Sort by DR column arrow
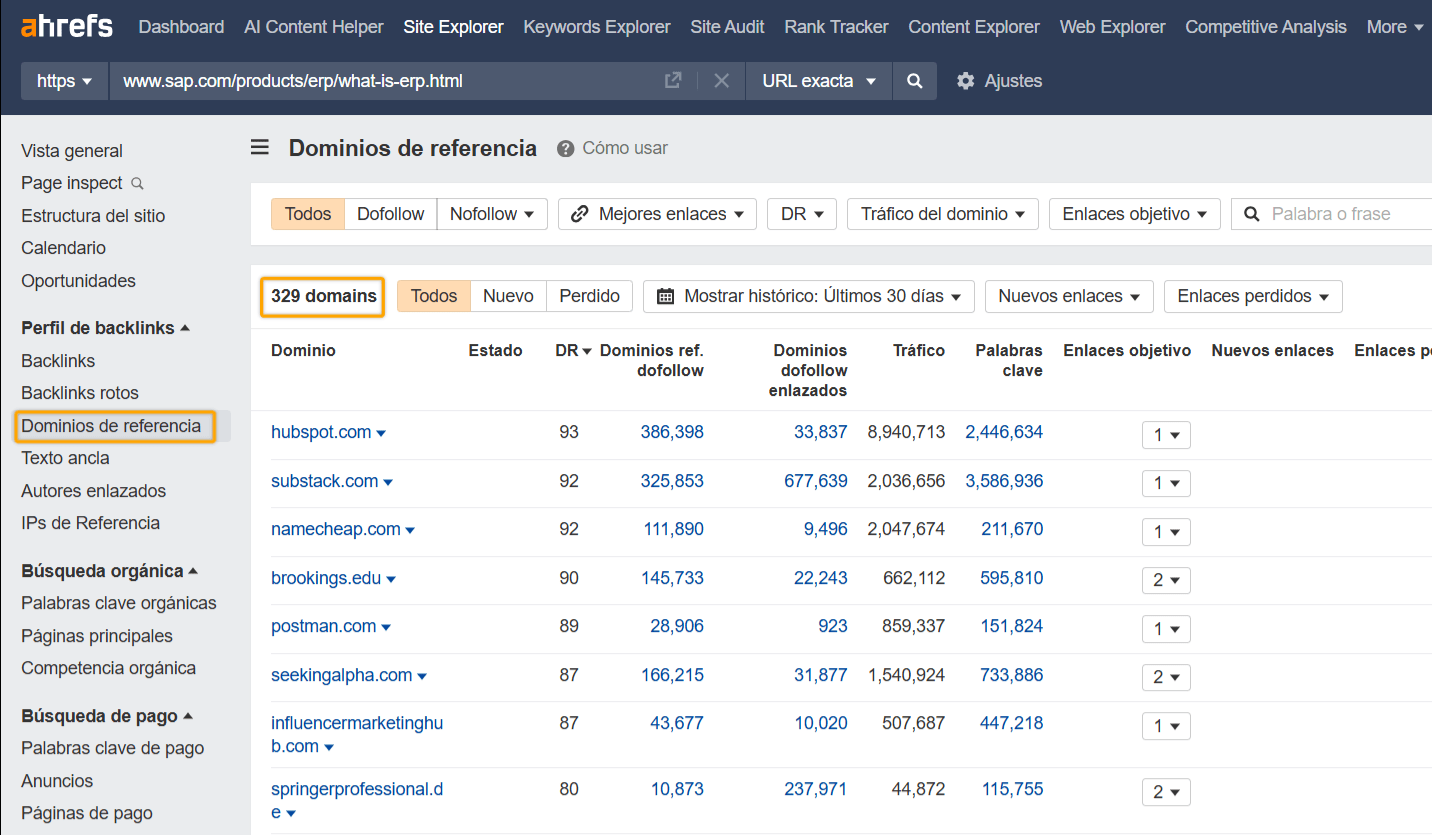Viewport: 1432px width, 835px height. point(587,351)
